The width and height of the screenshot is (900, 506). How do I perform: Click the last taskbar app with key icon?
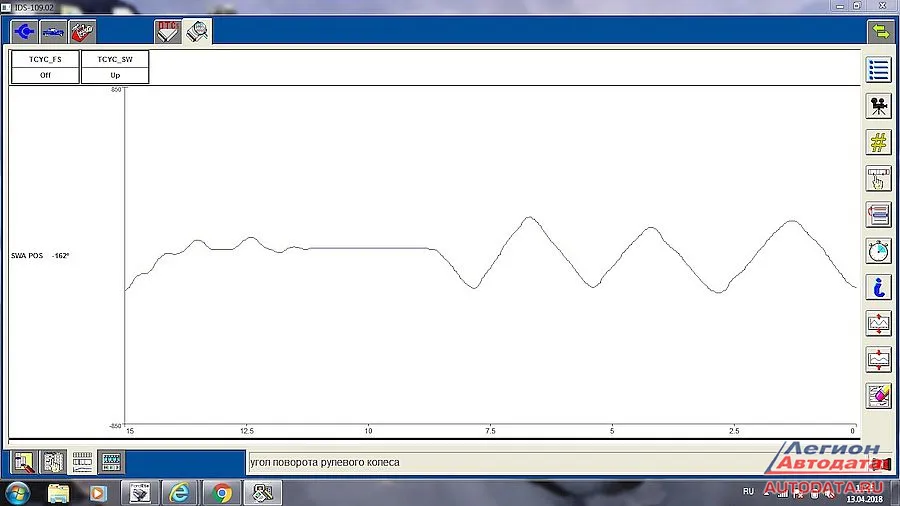point(263,493)
